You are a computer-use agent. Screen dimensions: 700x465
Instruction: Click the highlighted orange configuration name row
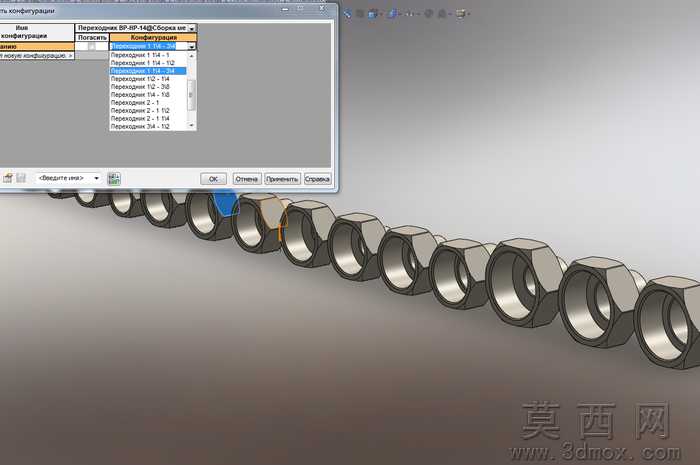pos(37,46)
